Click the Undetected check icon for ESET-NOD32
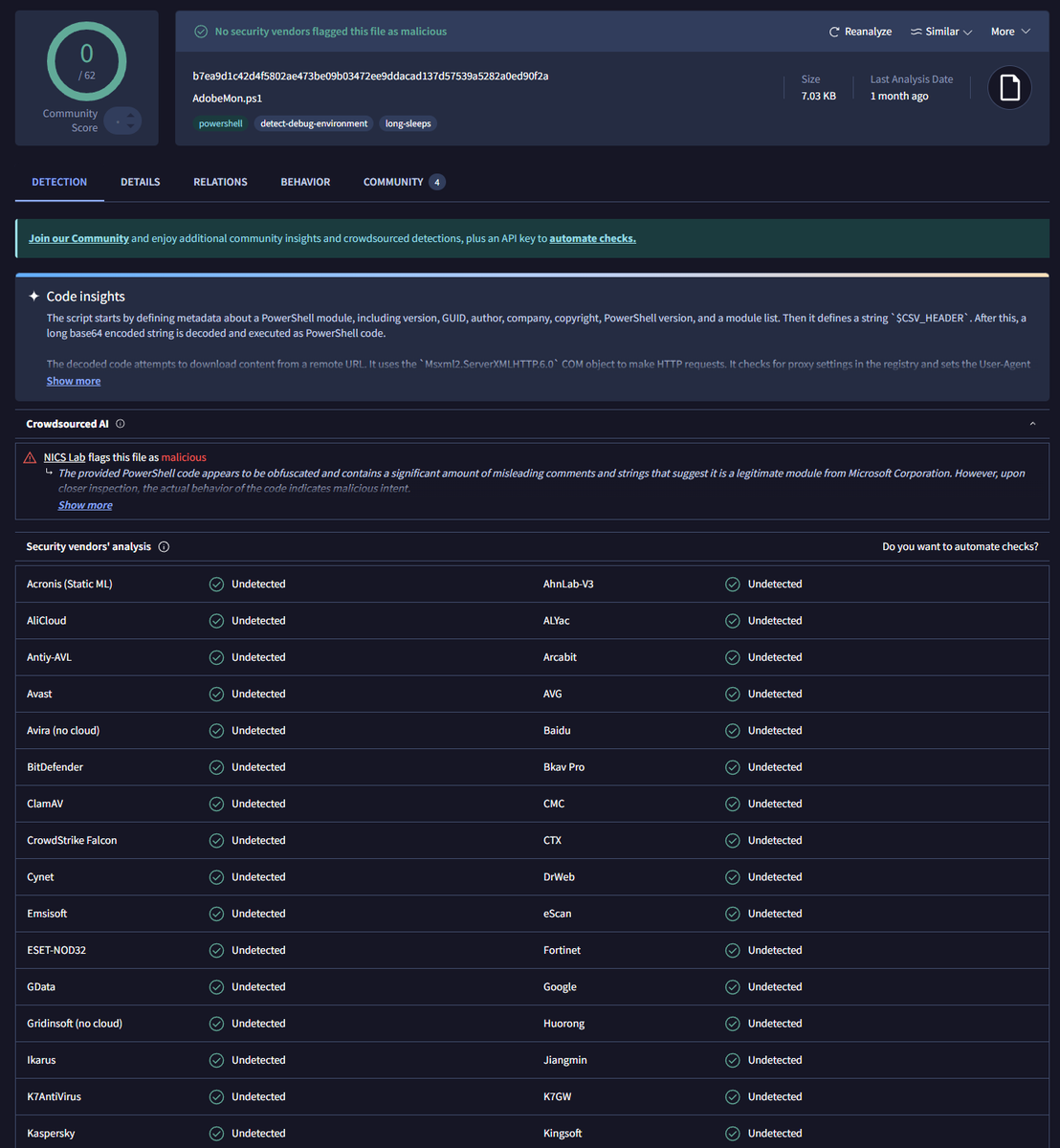The height and width of the screenshot is (1148, 1060). click(x=216, y=950)
